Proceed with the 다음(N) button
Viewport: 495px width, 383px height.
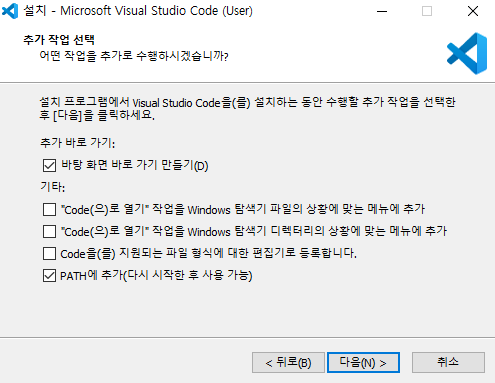coord(363,362)
